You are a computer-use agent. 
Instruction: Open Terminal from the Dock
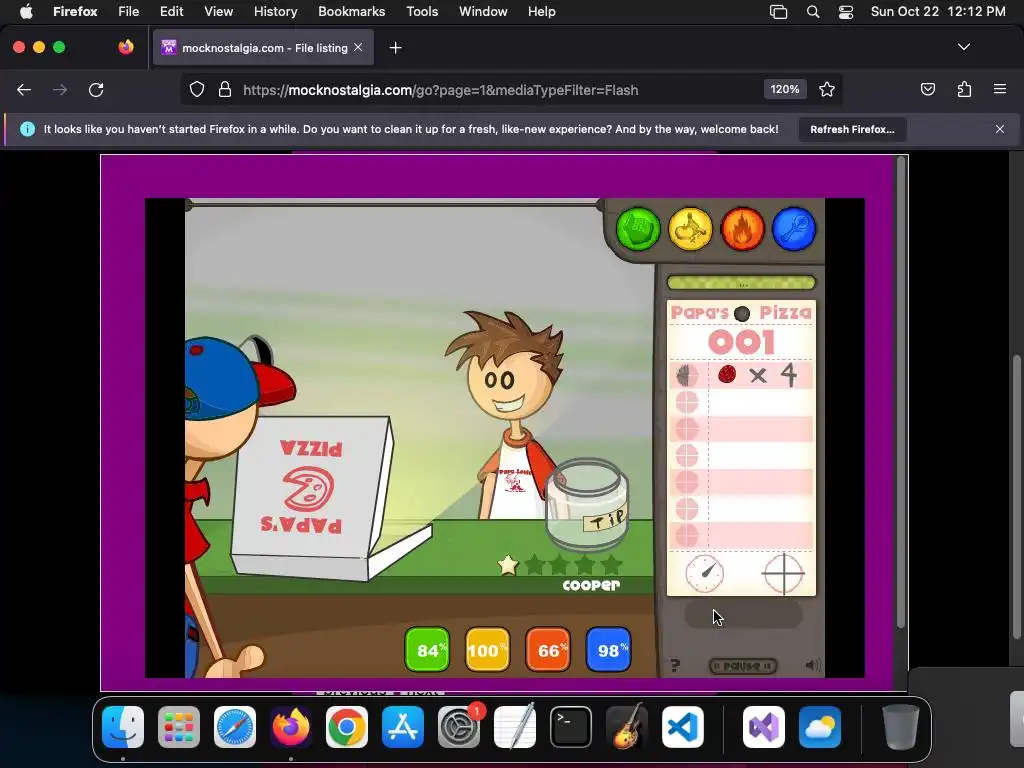pos(571,727)
